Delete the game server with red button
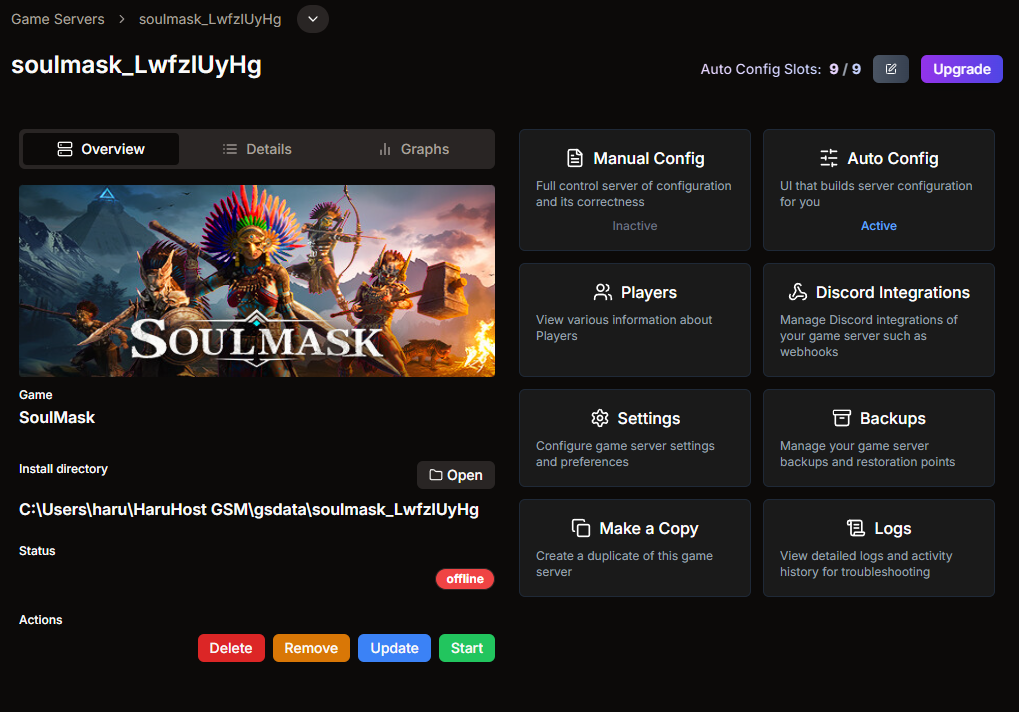This screenshot has width=1019, height=712. click(x=231, y=648)
